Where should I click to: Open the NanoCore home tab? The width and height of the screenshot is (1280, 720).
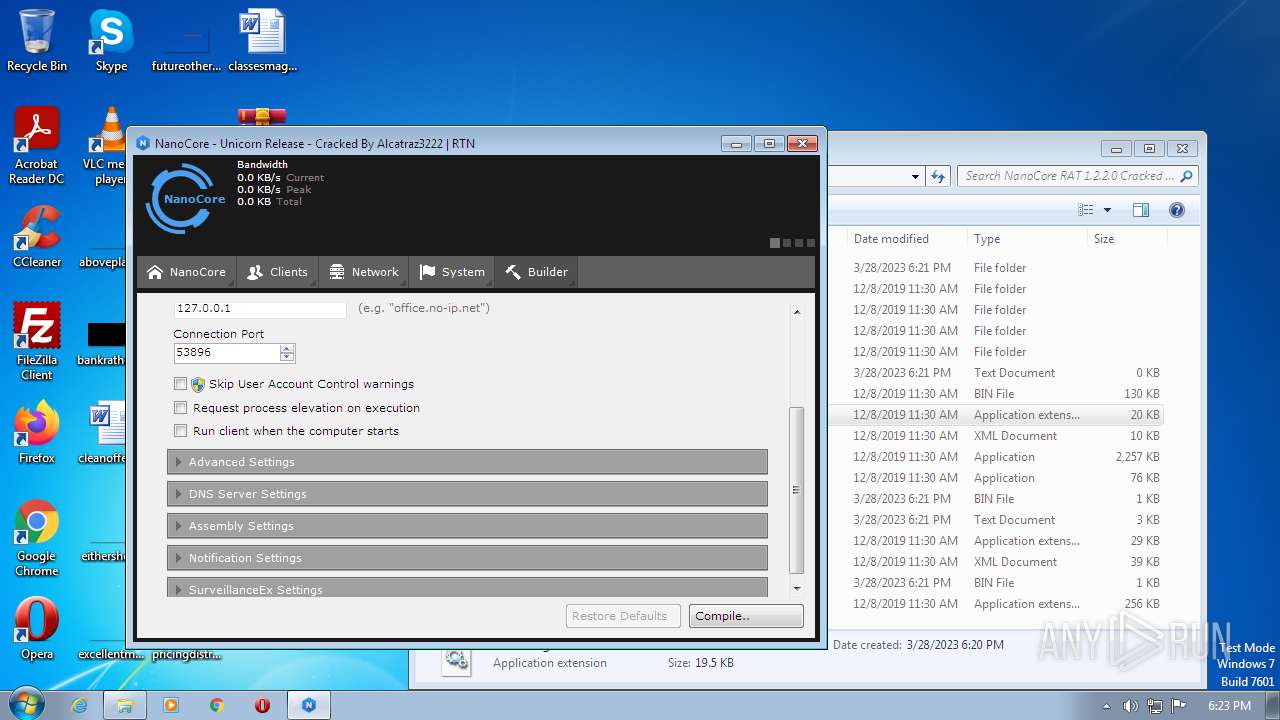tap(186, 272)
